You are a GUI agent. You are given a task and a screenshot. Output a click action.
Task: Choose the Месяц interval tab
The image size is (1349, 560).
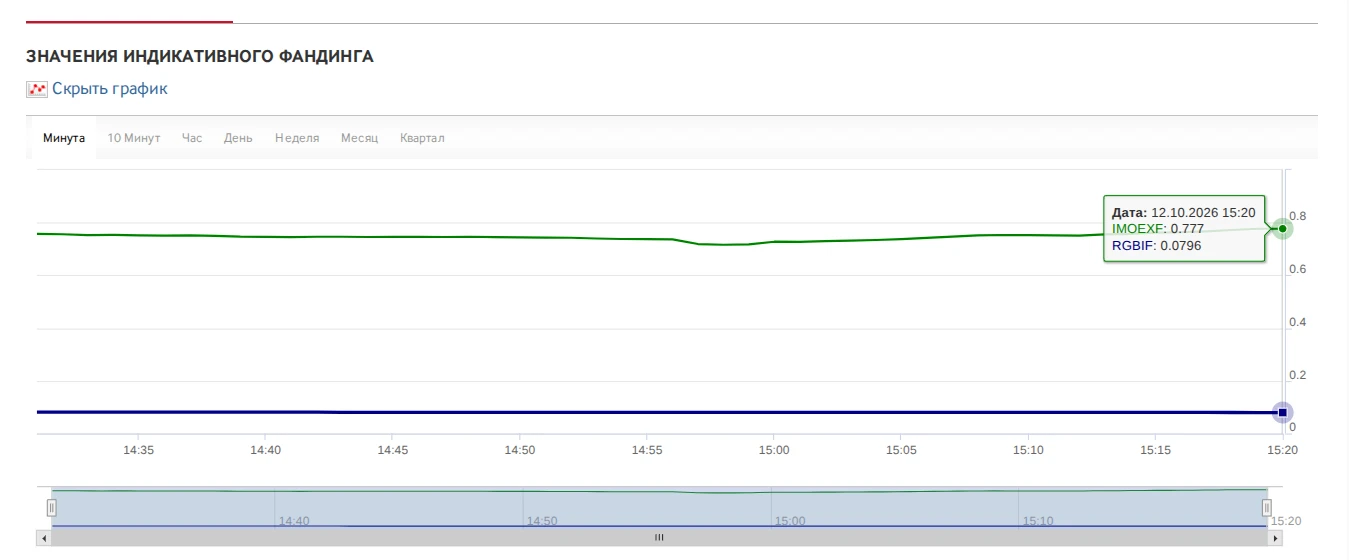(x=359, y=138)
